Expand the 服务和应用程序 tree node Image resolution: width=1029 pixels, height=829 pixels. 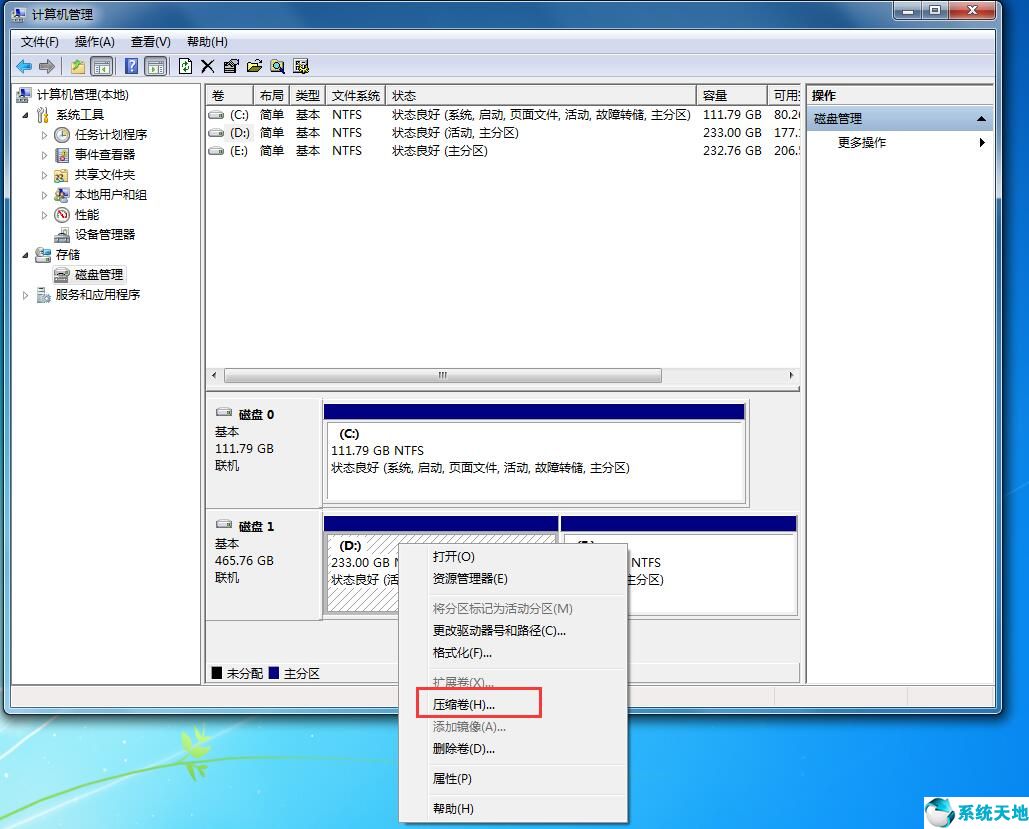coord(25,294)
